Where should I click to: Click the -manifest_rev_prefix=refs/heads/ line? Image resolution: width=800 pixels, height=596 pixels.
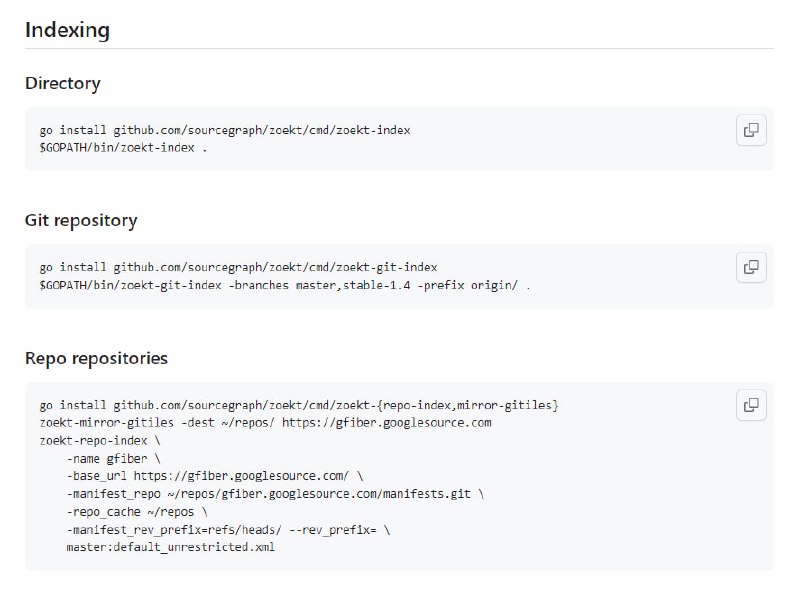pos(228,530)
